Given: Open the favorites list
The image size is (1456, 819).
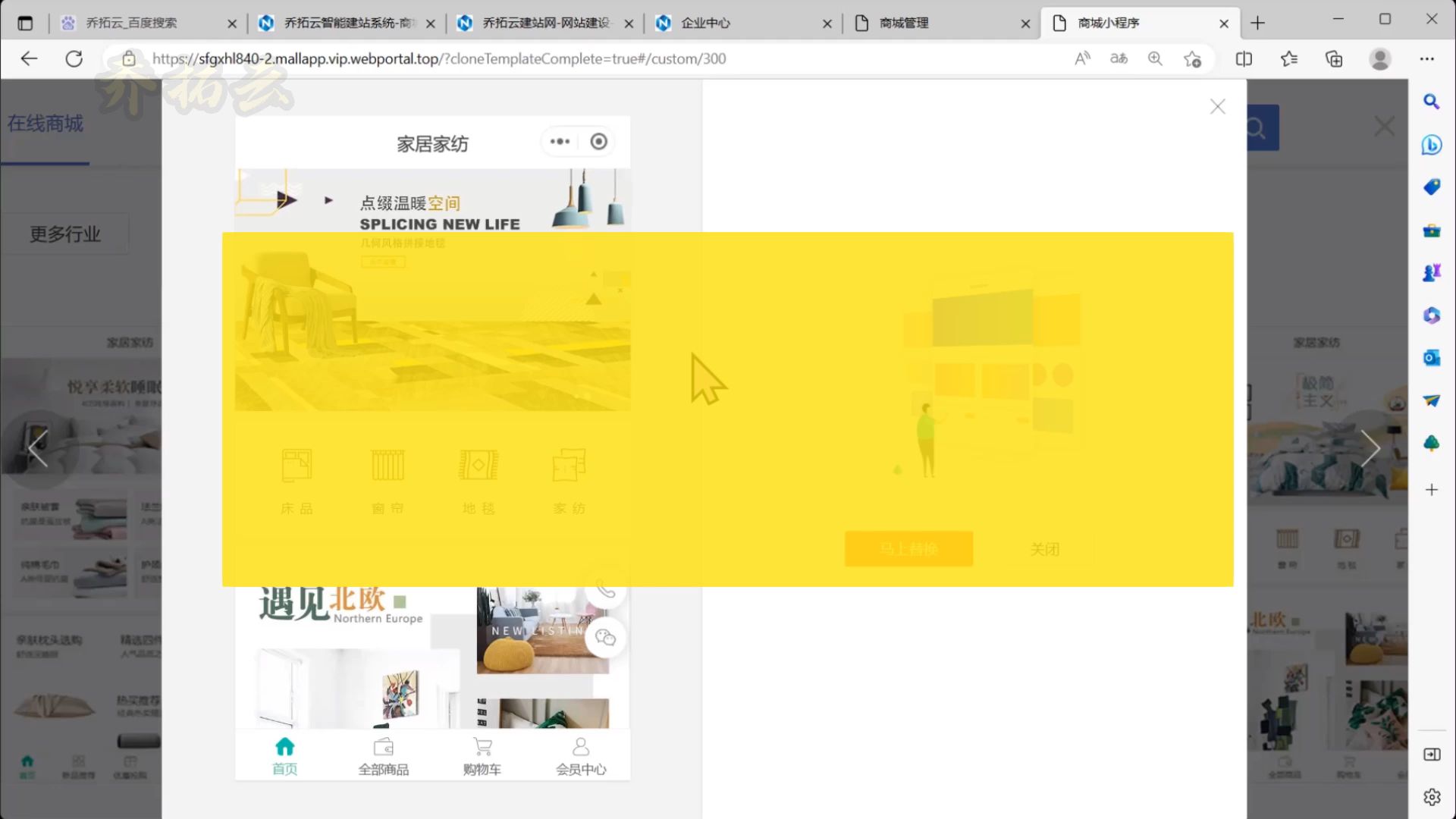Looking at the screenshot, I should pos(1289,58).
